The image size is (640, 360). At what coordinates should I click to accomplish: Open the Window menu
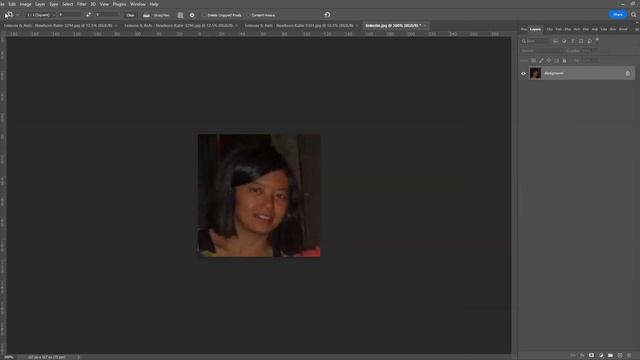138,4
